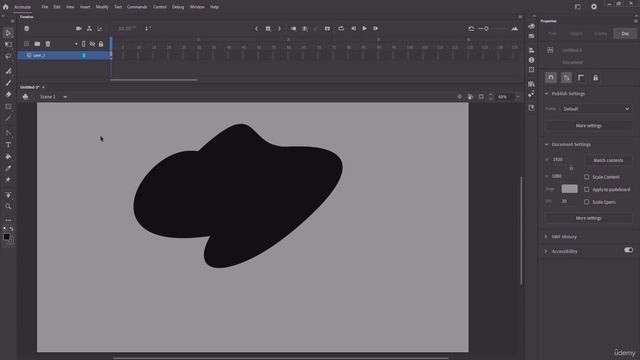Open the workspace switcher button

578,7
